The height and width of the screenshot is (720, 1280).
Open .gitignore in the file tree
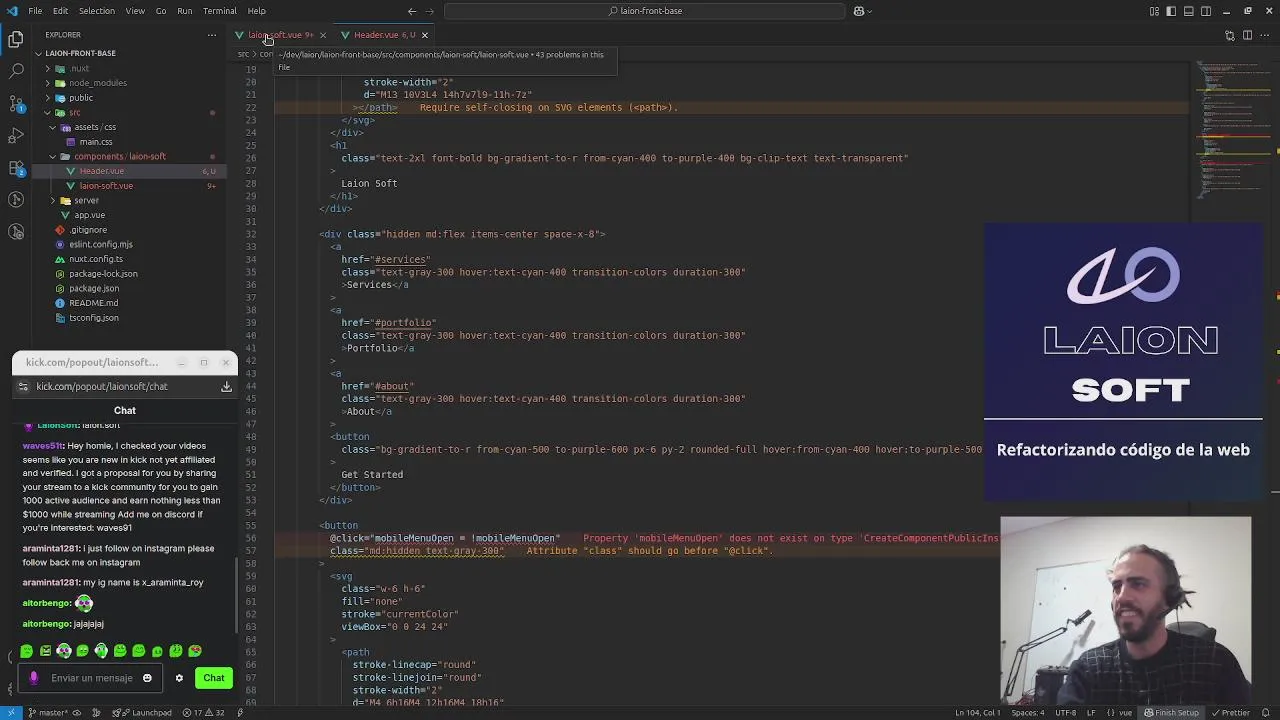click(88, 230)
